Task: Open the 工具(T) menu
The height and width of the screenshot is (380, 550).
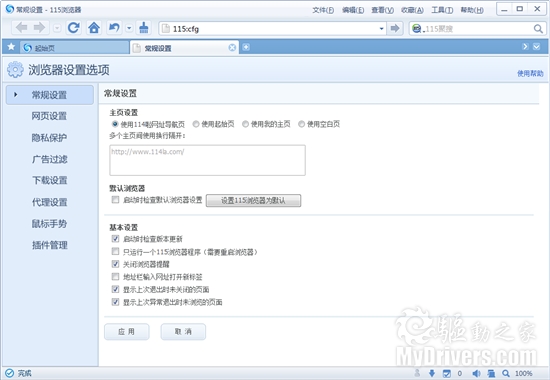Action: pos(442,10)
